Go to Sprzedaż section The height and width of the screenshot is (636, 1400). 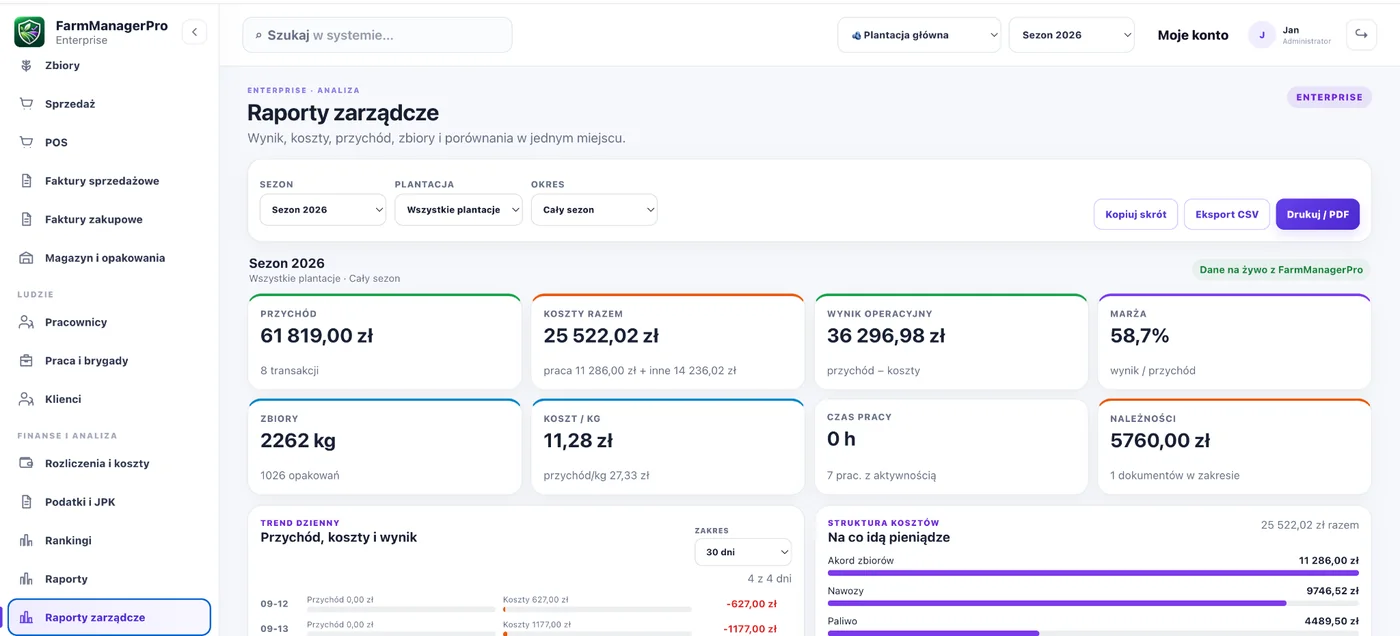109,104
